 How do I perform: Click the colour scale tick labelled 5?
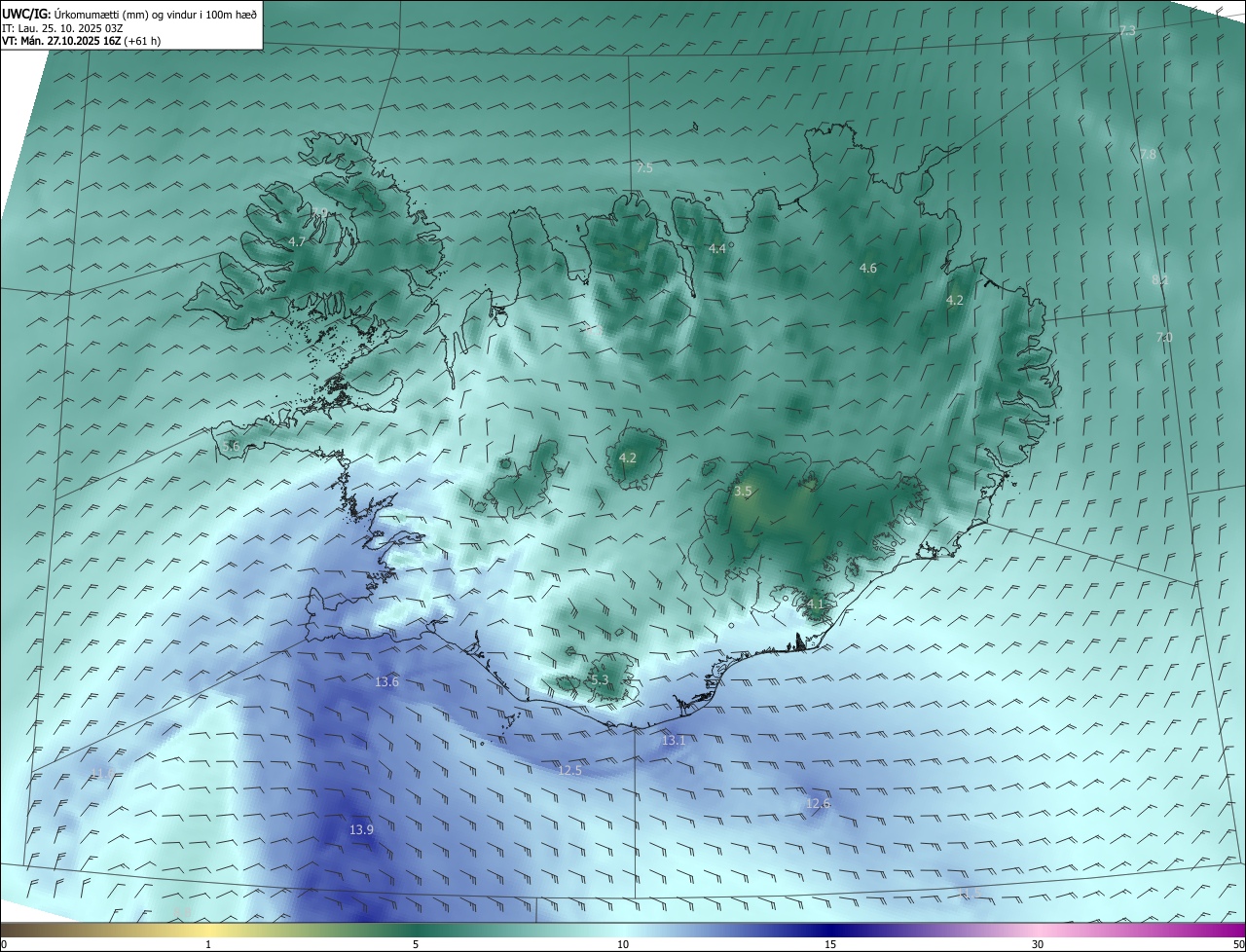416,944
